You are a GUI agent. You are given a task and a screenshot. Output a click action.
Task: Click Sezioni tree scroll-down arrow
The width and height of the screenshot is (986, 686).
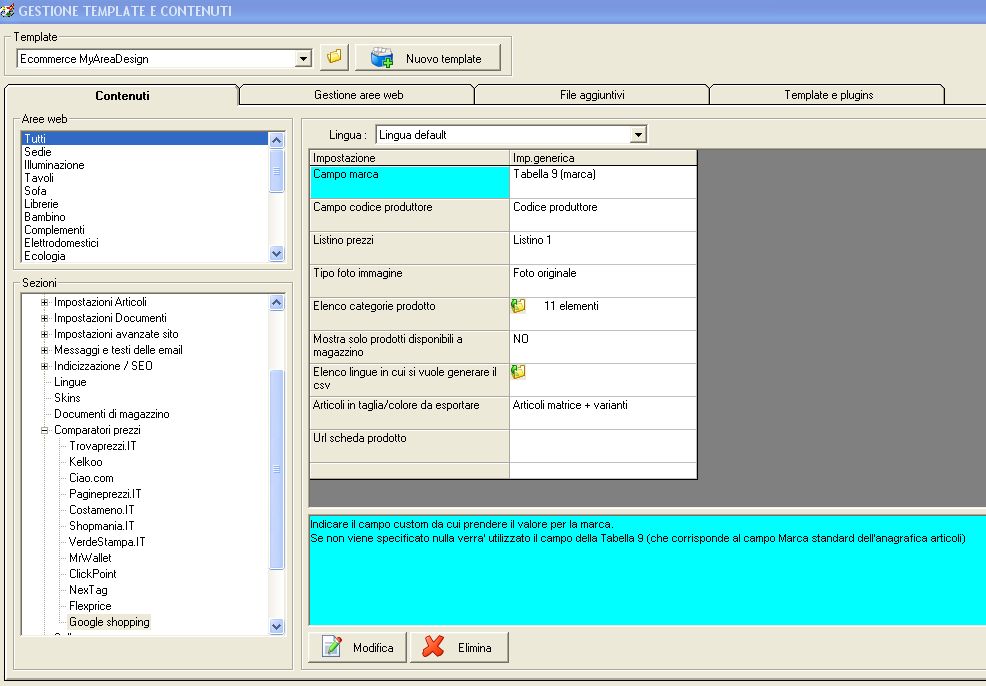[276, 626]
